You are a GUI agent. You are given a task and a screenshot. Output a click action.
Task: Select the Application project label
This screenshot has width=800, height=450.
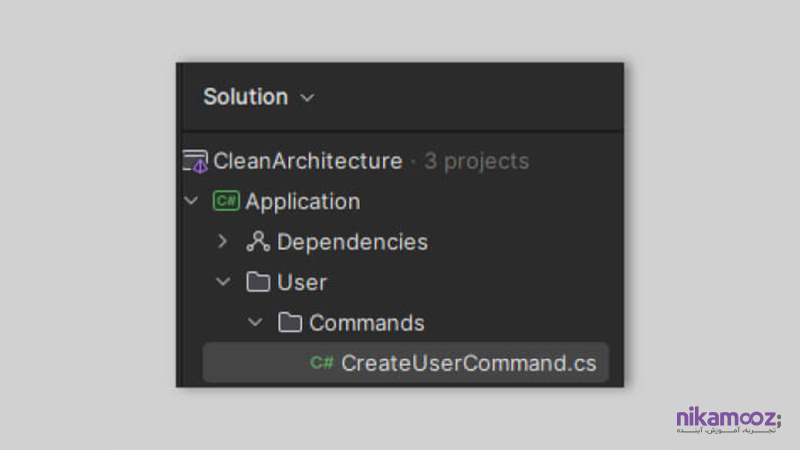(303, 202)
